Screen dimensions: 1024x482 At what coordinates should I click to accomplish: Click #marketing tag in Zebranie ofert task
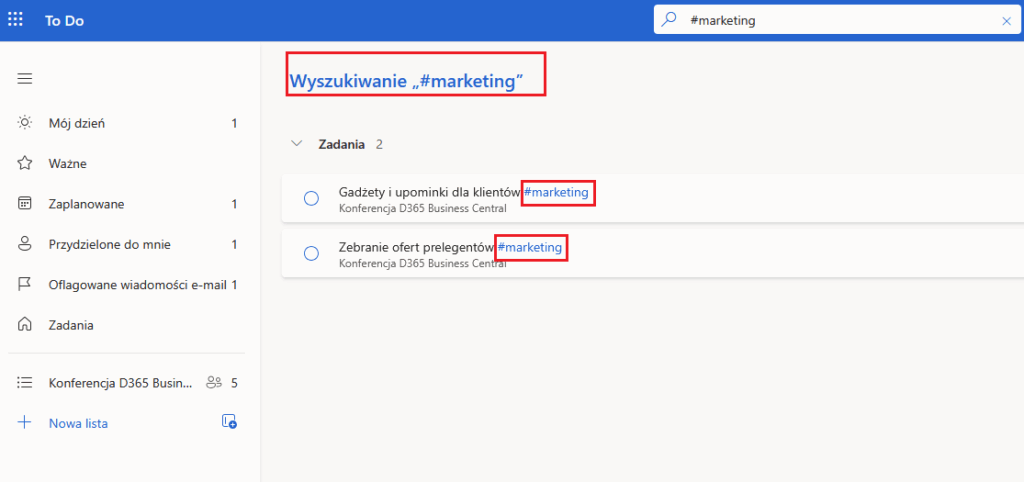click(x=530, y=247)
